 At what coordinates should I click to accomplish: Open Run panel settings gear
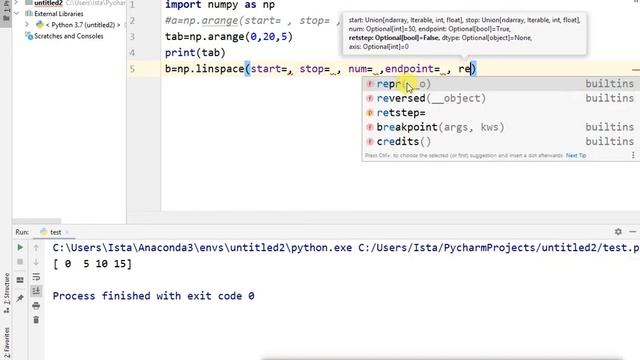pyautogui.click(x=618, y=232)
